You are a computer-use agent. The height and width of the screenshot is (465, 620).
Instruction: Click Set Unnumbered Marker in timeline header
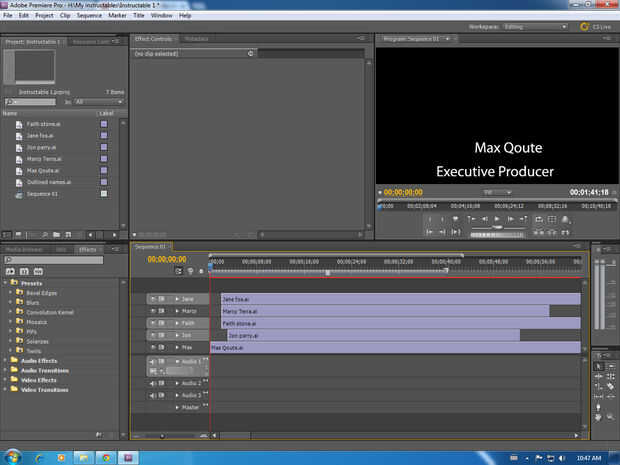201,271
